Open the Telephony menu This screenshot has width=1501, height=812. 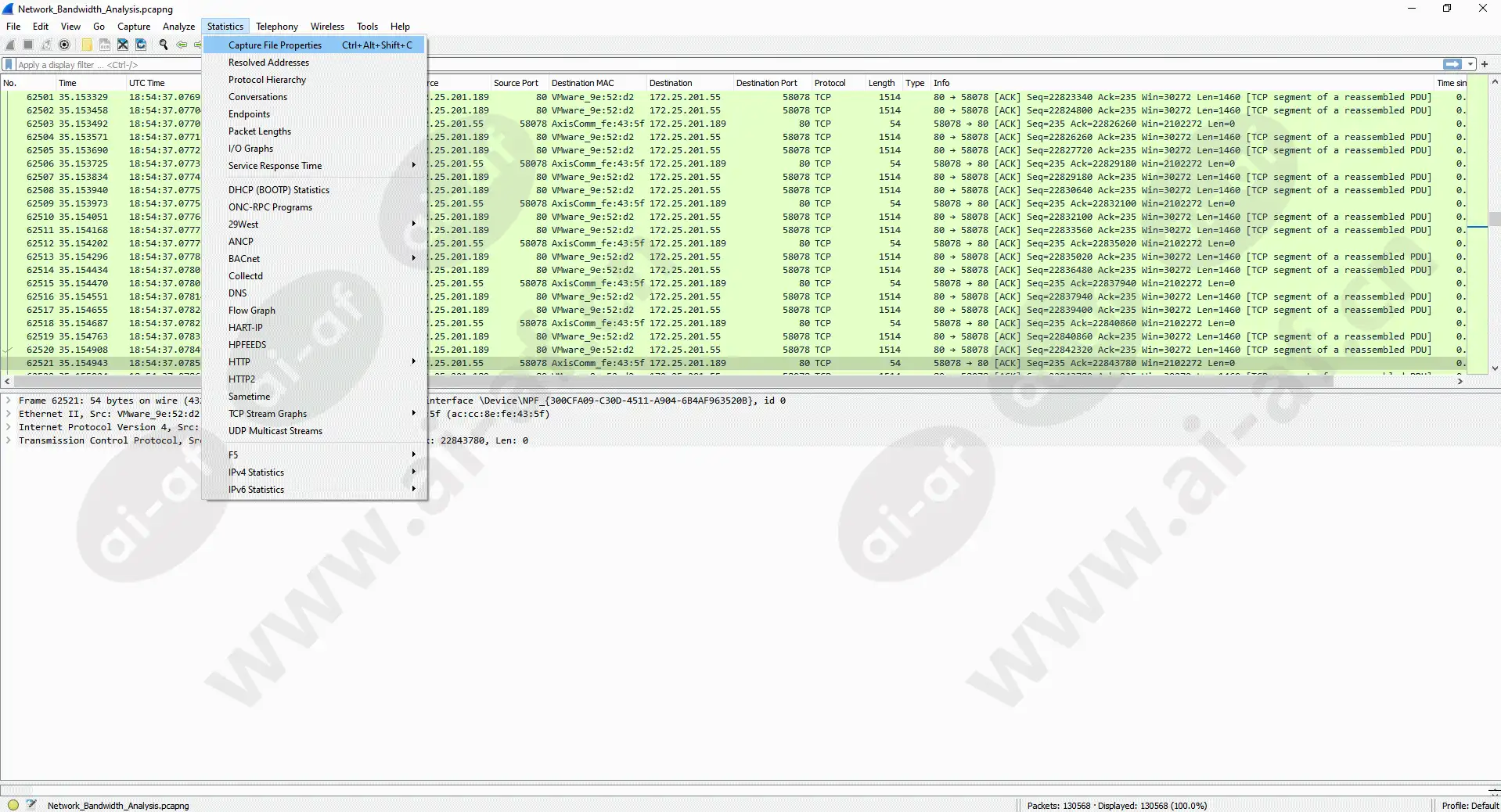277,26
